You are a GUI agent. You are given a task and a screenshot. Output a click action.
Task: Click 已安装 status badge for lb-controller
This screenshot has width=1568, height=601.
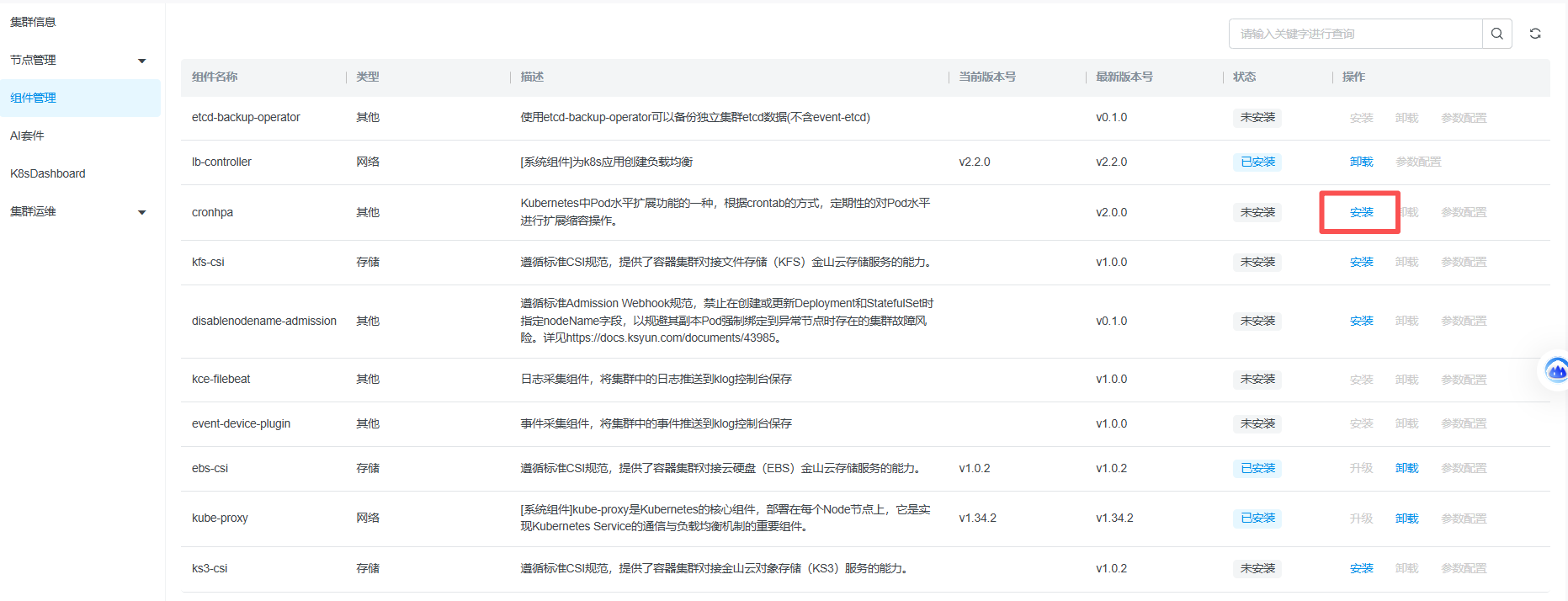(1257, 162)
